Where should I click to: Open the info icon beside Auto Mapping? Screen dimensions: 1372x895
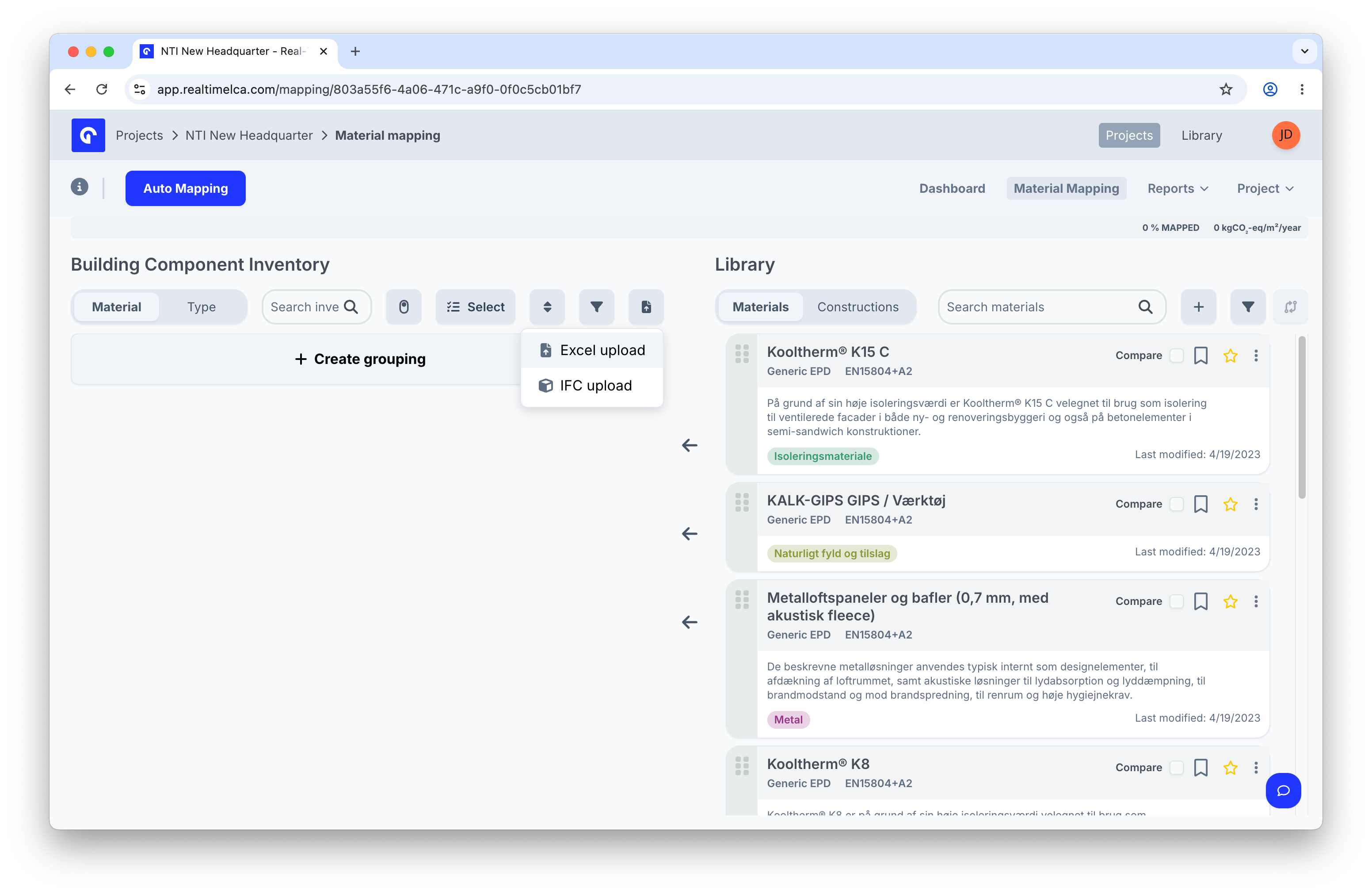(x=80, y=187)
